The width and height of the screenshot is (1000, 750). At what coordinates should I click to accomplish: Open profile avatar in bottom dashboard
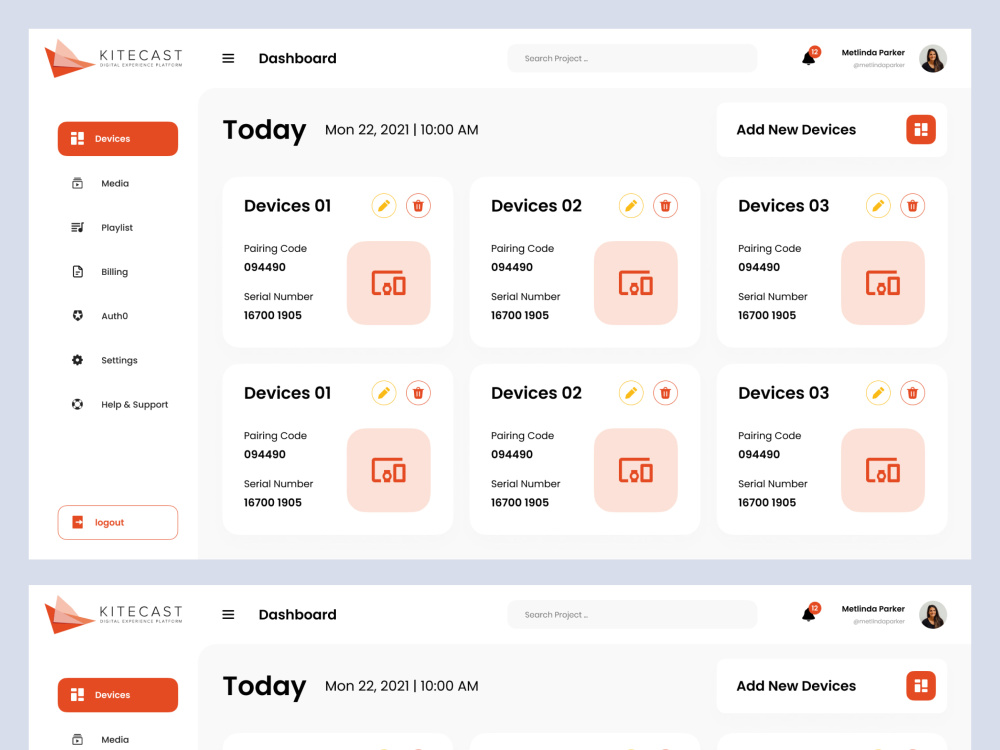tap(932, 615)
